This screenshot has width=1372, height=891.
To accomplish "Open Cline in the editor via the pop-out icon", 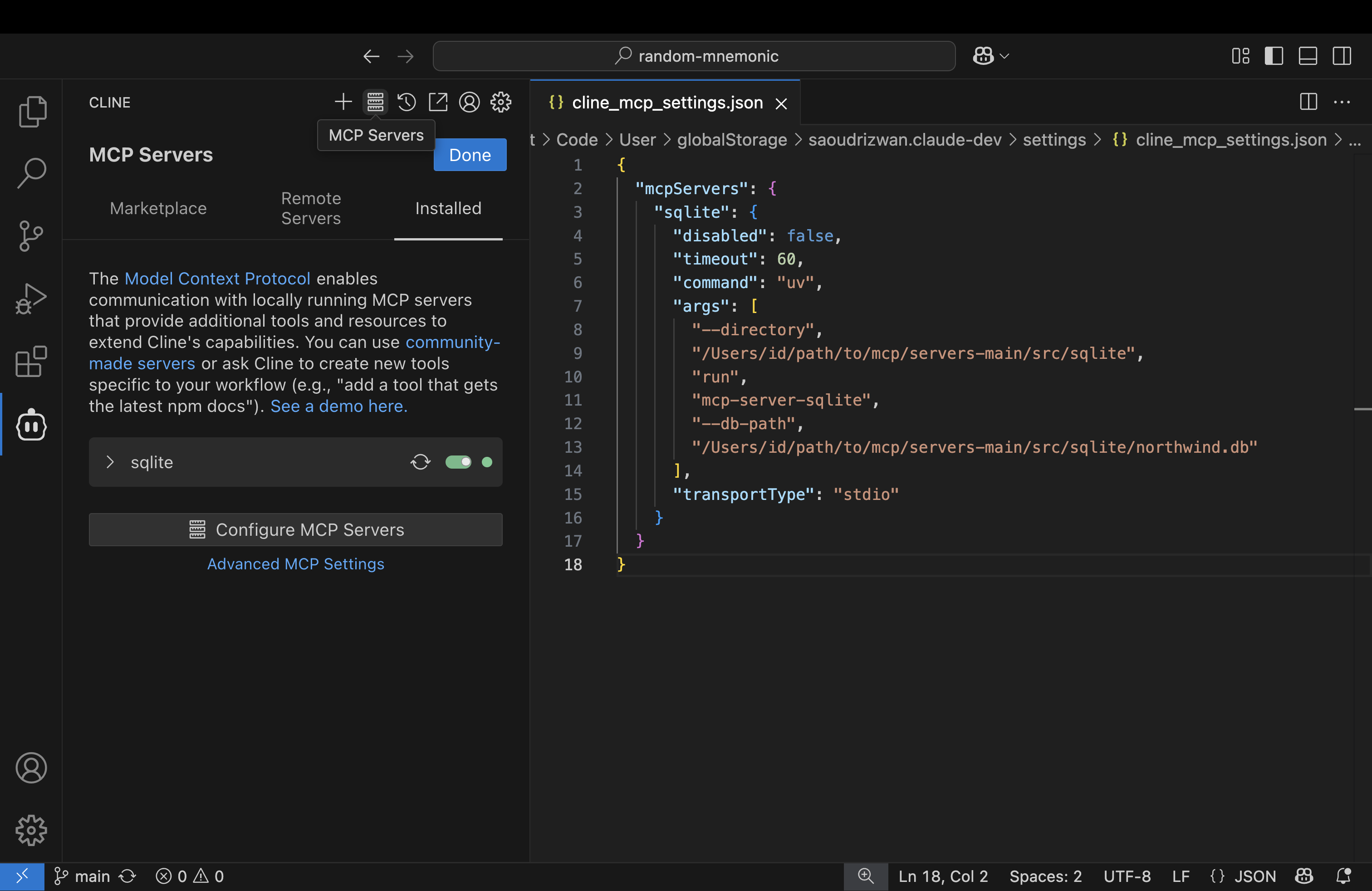I will [x=438, y=102].
